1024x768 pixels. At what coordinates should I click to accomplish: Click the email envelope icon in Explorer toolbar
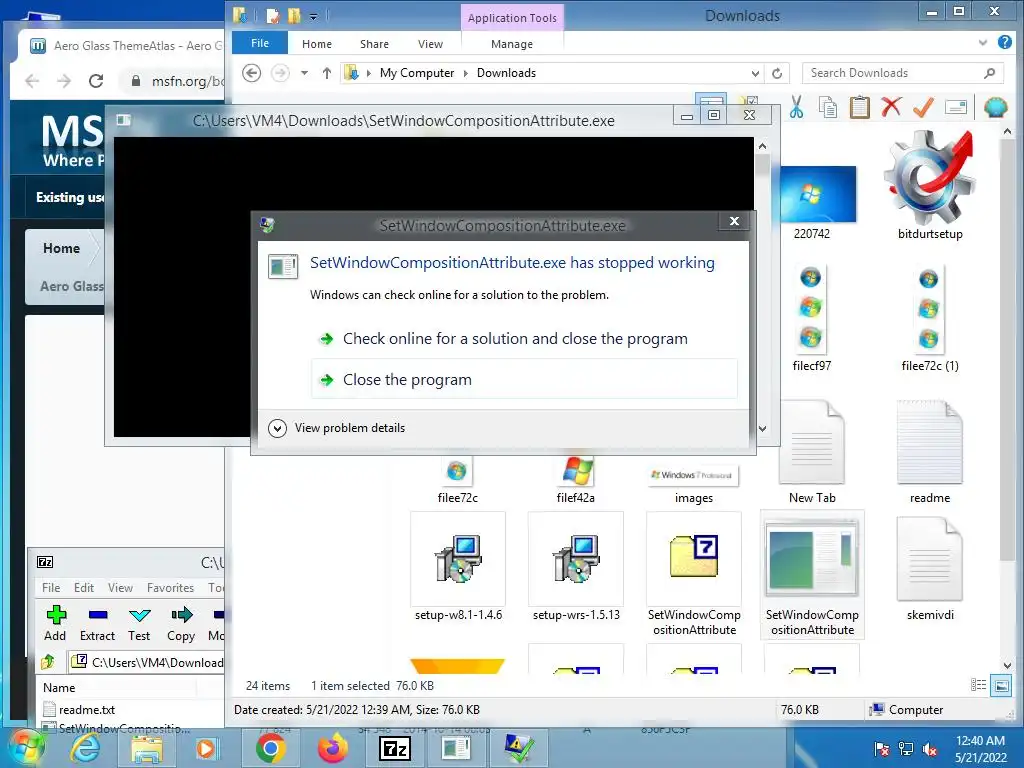tap(955, 106)
